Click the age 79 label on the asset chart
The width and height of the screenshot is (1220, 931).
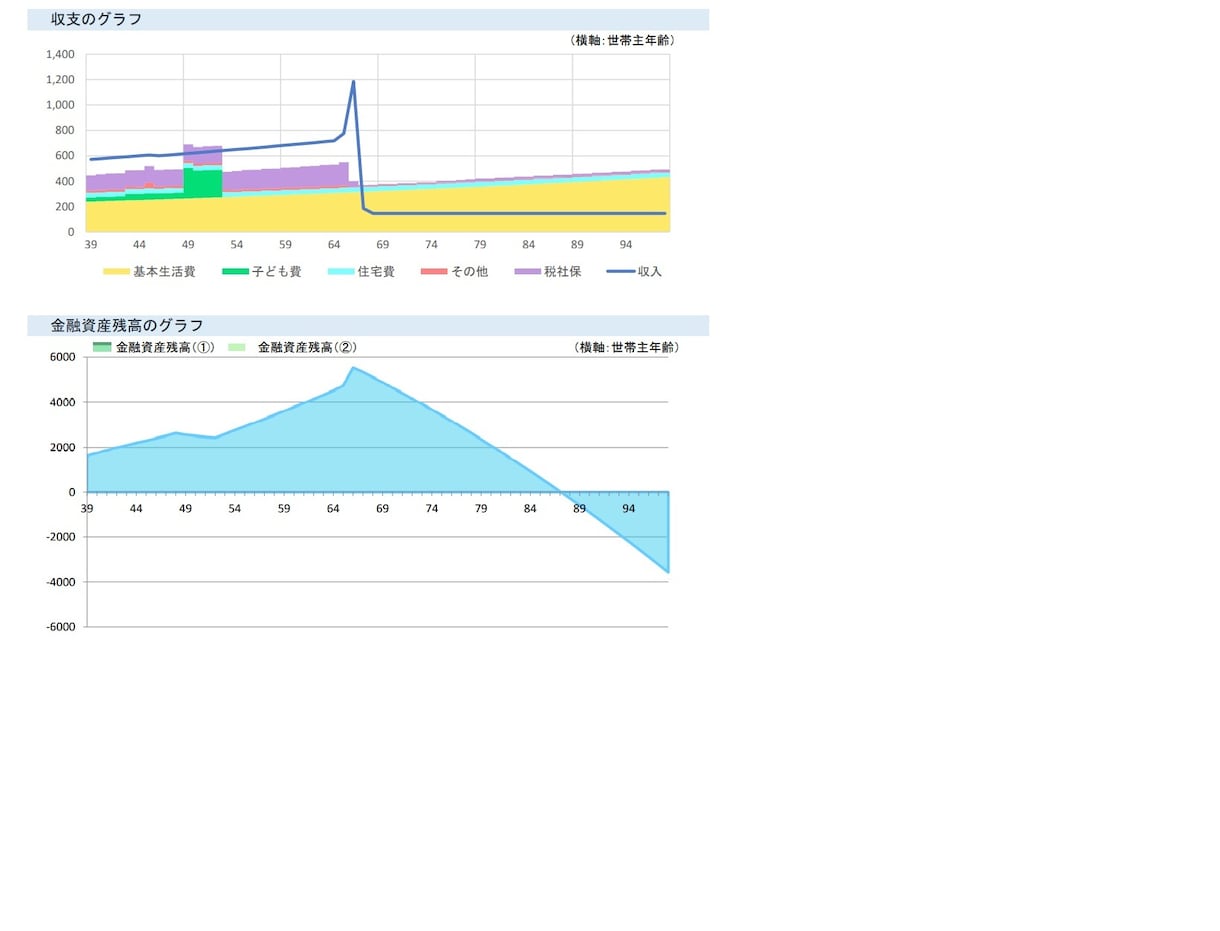[x=481, y=509]
